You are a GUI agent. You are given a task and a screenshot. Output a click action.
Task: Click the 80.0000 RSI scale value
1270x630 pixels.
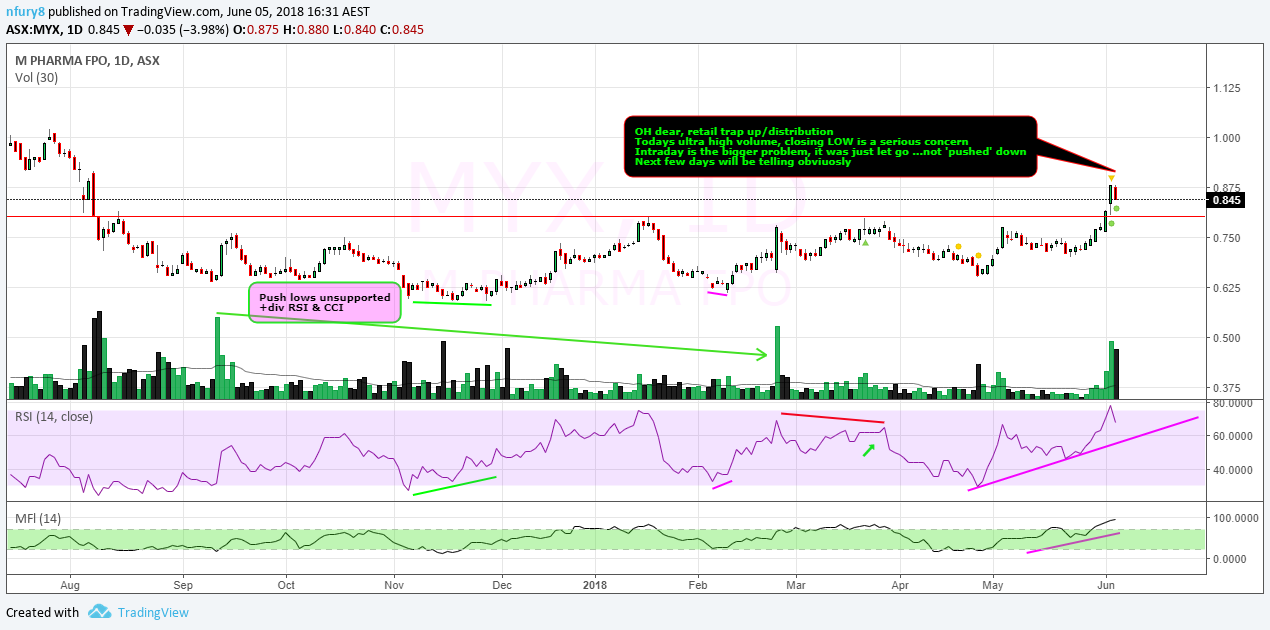(1232, 404)
